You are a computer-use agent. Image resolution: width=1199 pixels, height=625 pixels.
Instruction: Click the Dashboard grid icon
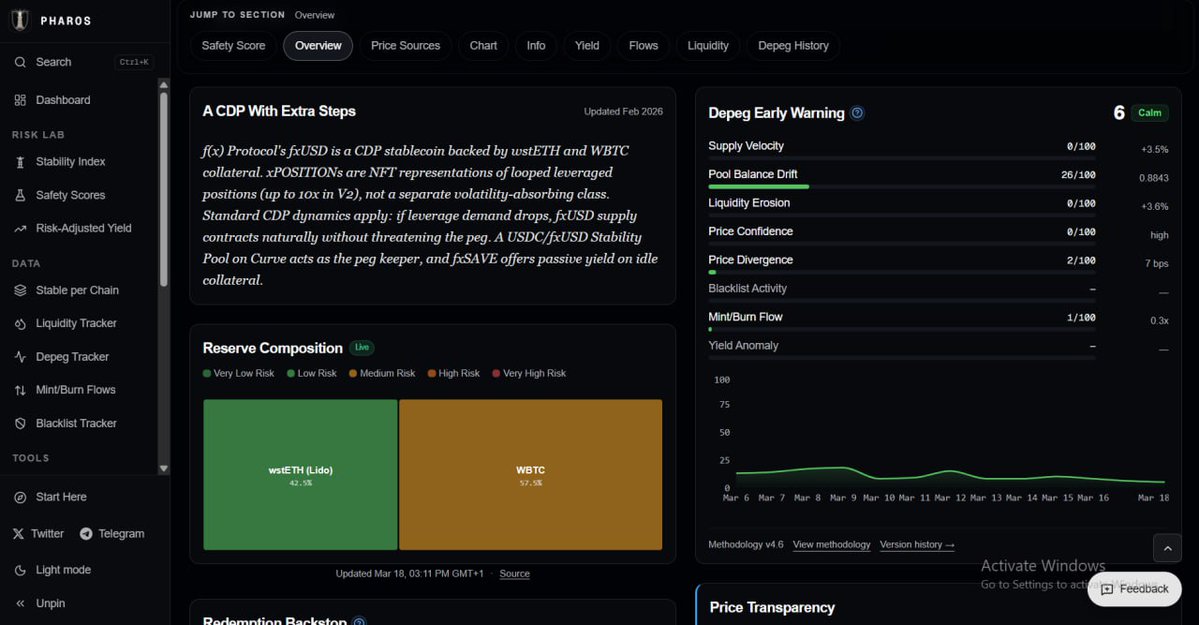coord(21,100)
